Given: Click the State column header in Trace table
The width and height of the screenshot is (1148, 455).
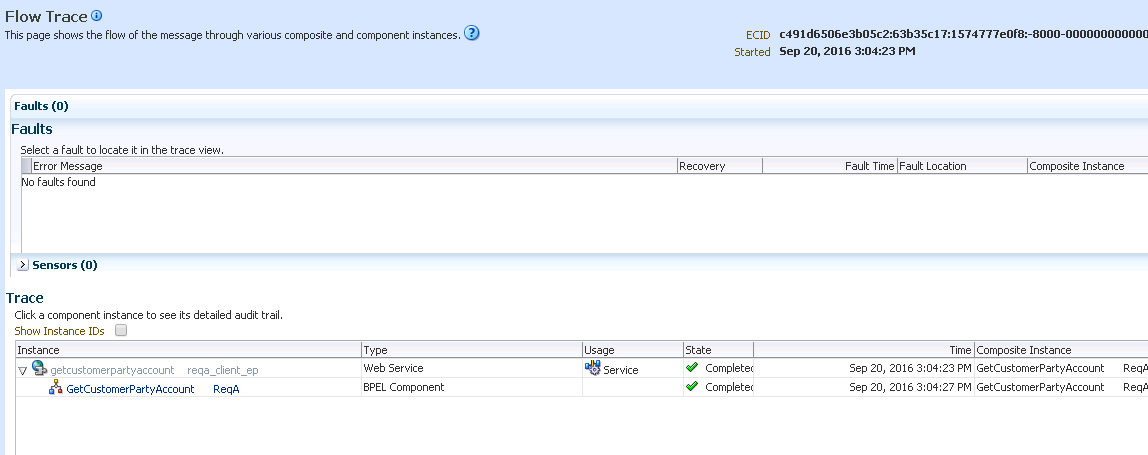Looking at the screenshot, I should [x=718, y=349].
